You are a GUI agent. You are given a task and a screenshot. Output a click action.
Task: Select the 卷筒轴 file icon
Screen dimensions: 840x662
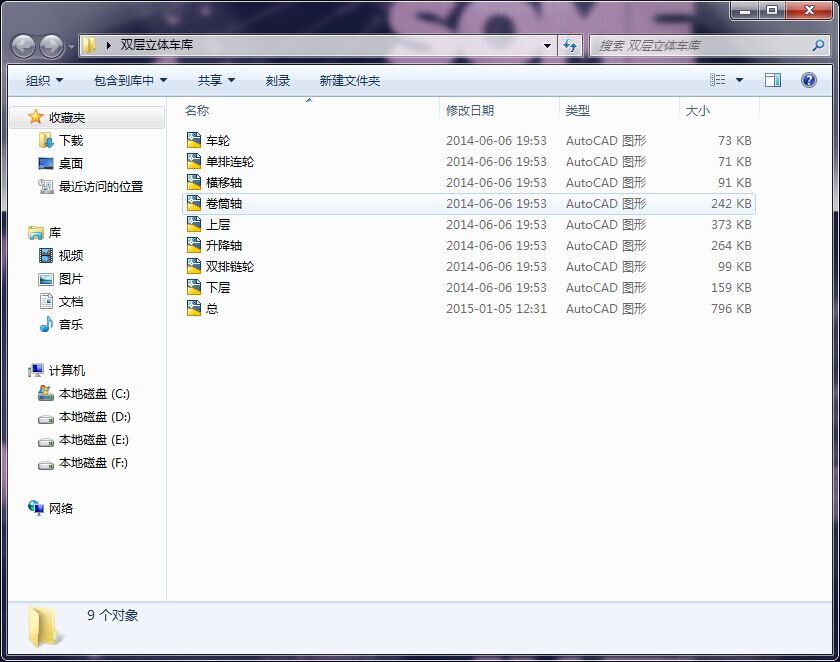(193, 203)
